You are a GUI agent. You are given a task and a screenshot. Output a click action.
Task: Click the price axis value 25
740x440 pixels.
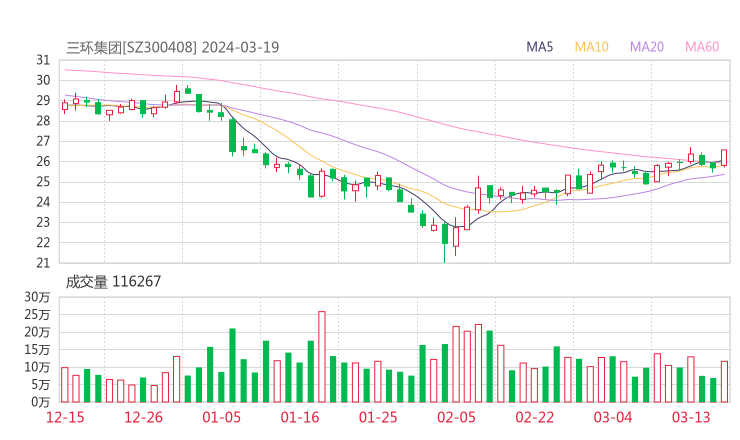[x=43, y=182]
